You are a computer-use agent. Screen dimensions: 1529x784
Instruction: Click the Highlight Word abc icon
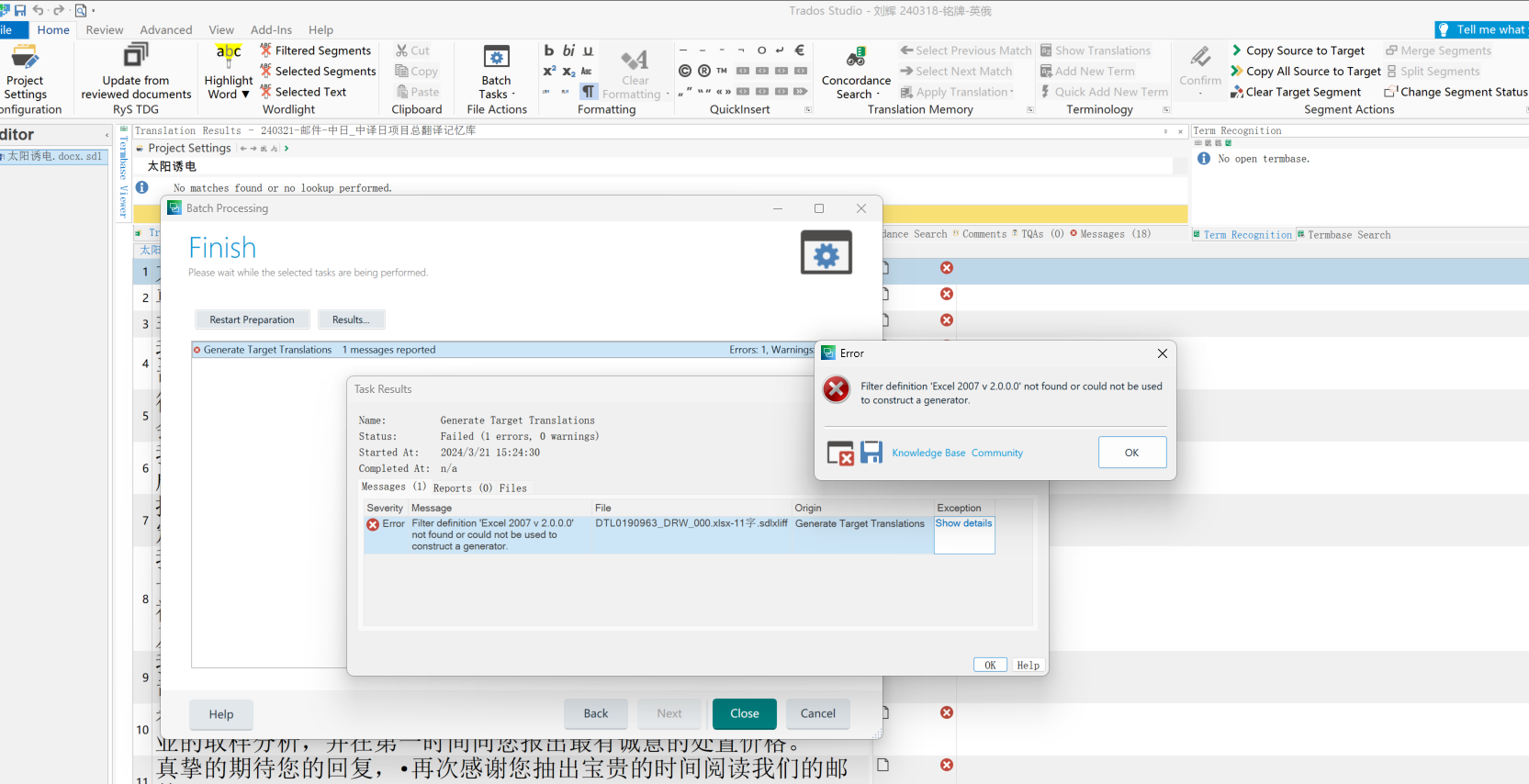coord(229,56)
